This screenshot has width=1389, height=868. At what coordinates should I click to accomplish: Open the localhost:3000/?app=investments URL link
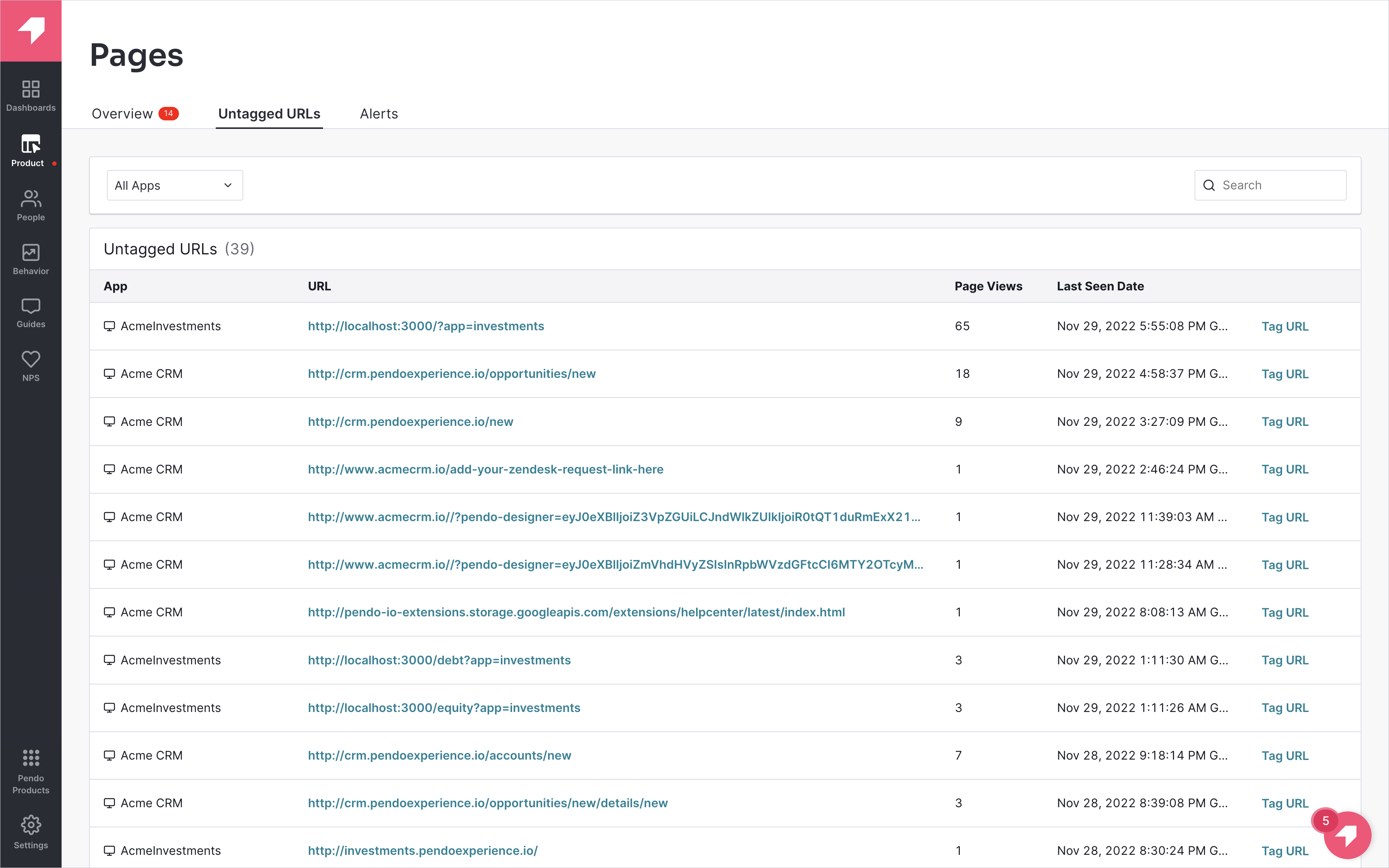click(426, 326)
